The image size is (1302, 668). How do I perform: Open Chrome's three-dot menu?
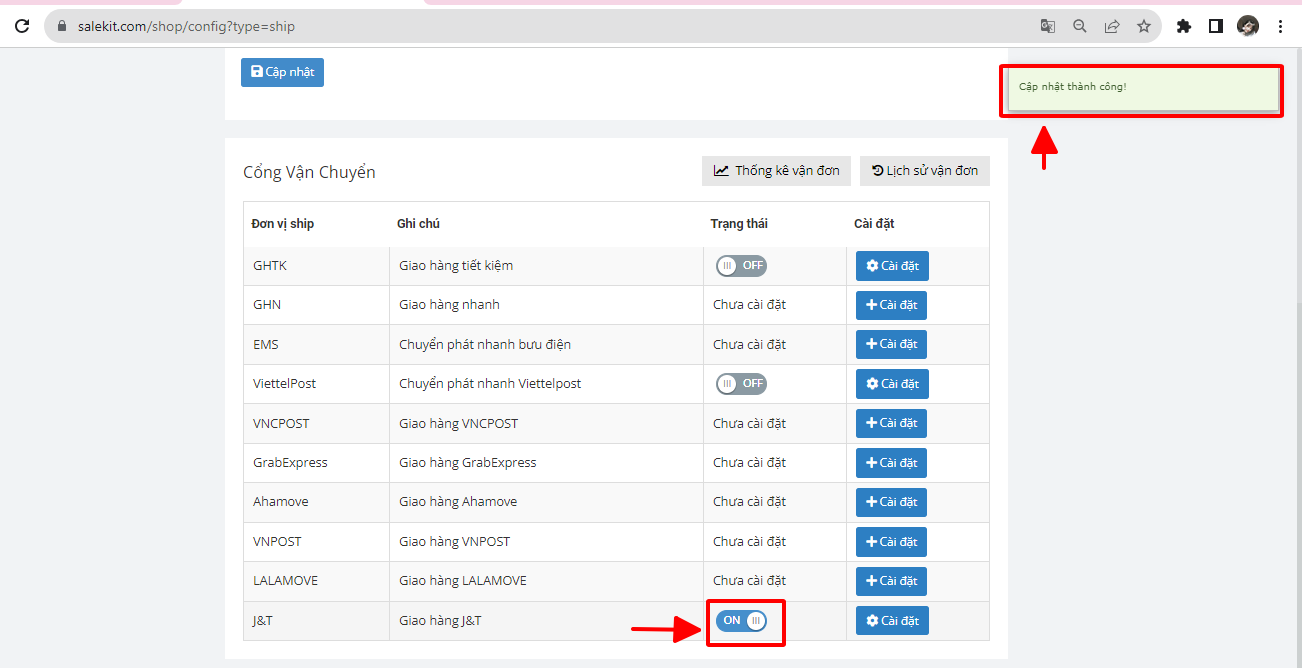(1280, 27)
